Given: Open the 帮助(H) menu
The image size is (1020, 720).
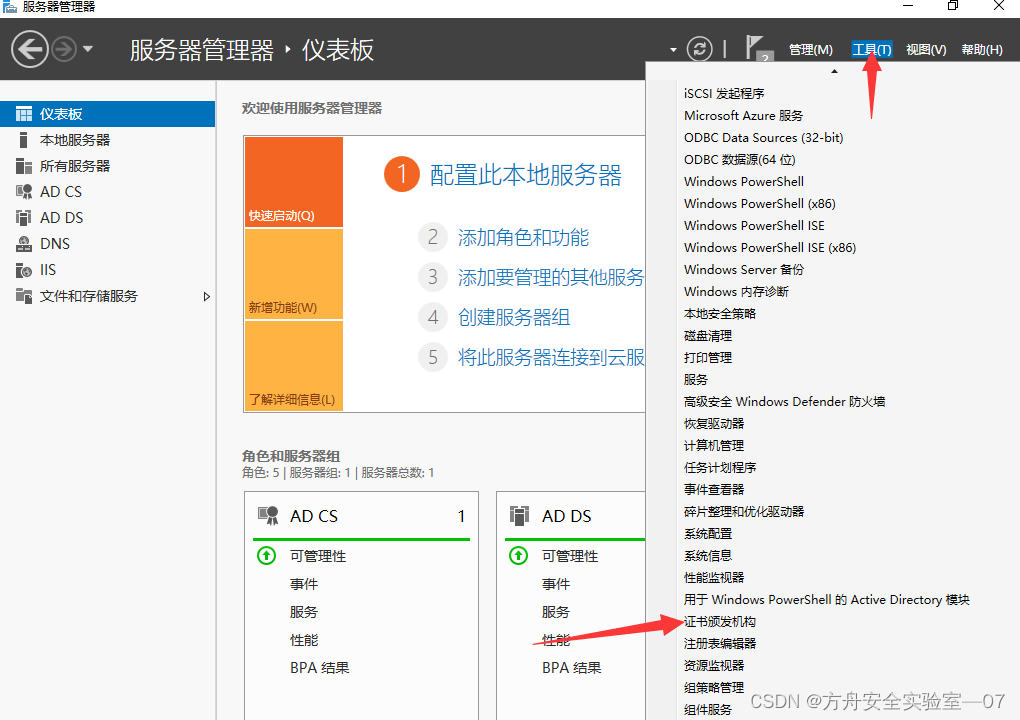Looking at the screenshot, I should 982,49.
